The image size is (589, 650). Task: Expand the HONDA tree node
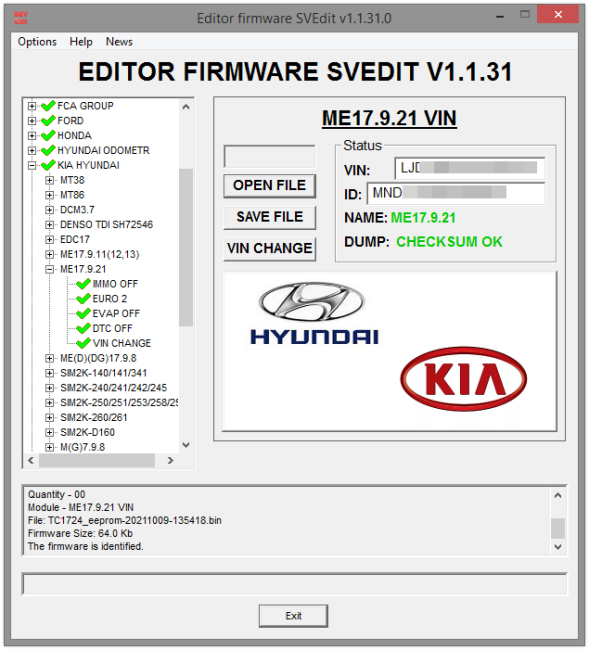coord(32,136)
